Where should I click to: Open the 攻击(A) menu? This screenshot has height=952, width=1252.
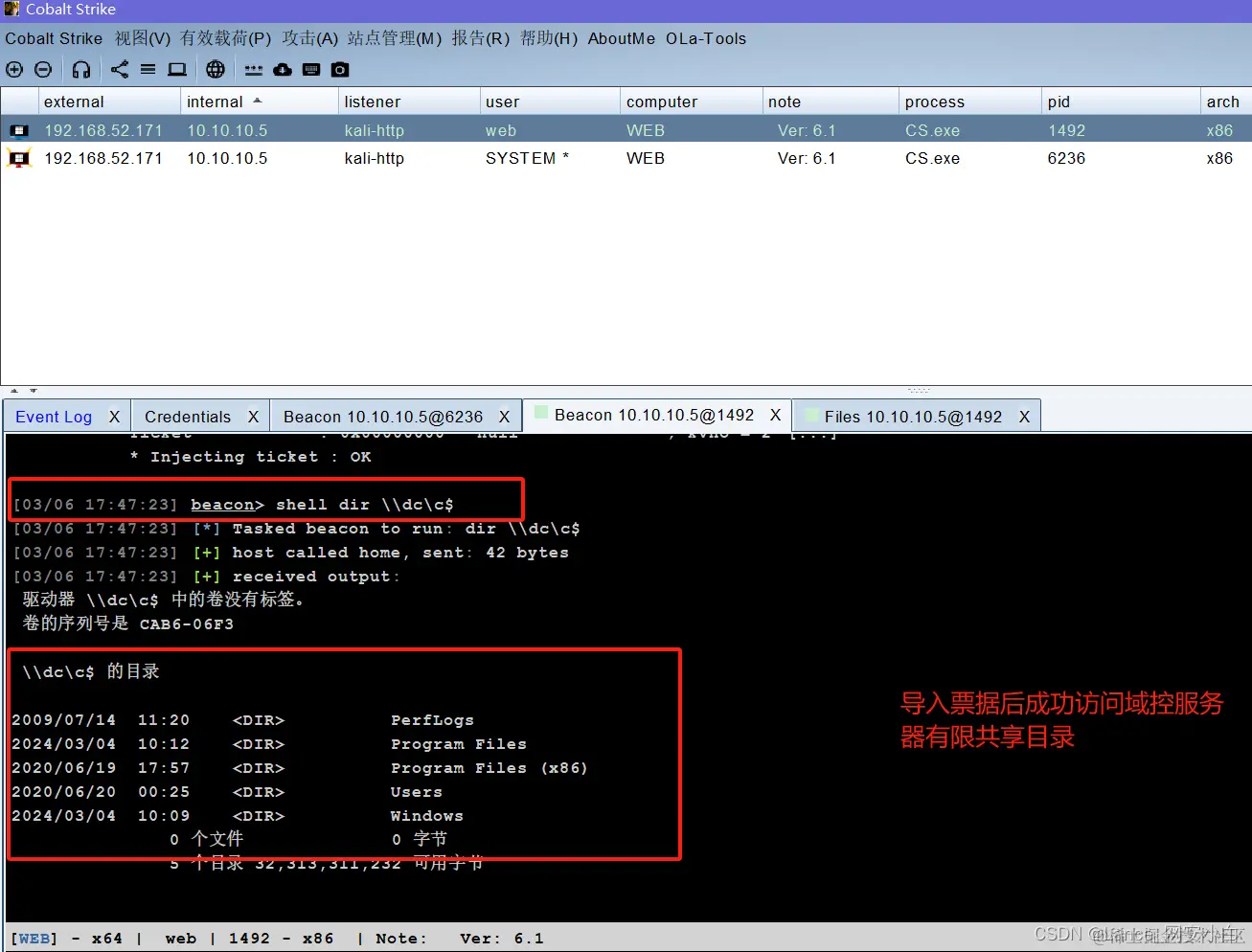[x=310, y=38]
